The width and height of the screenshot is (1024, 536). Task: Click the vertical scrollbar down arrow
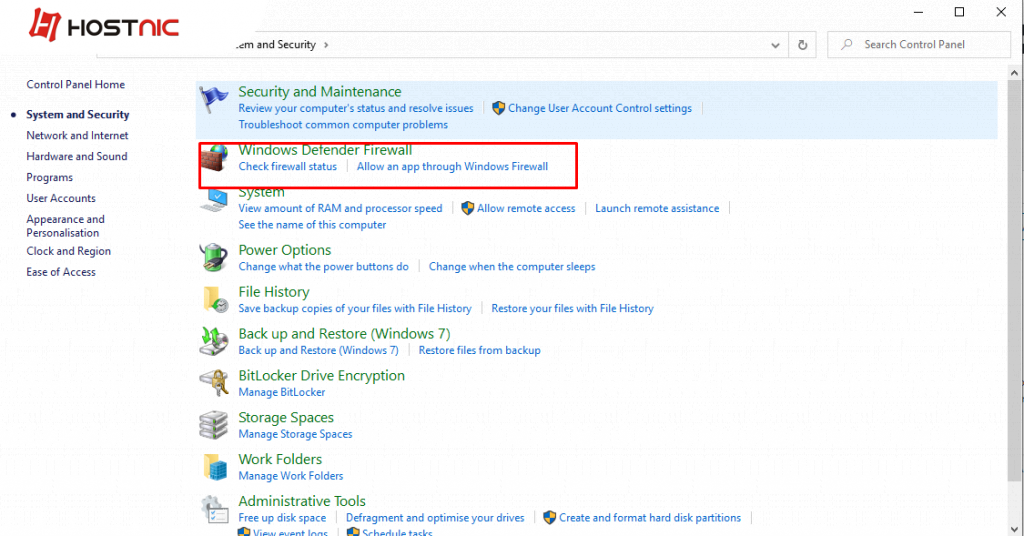(1014, 529)
